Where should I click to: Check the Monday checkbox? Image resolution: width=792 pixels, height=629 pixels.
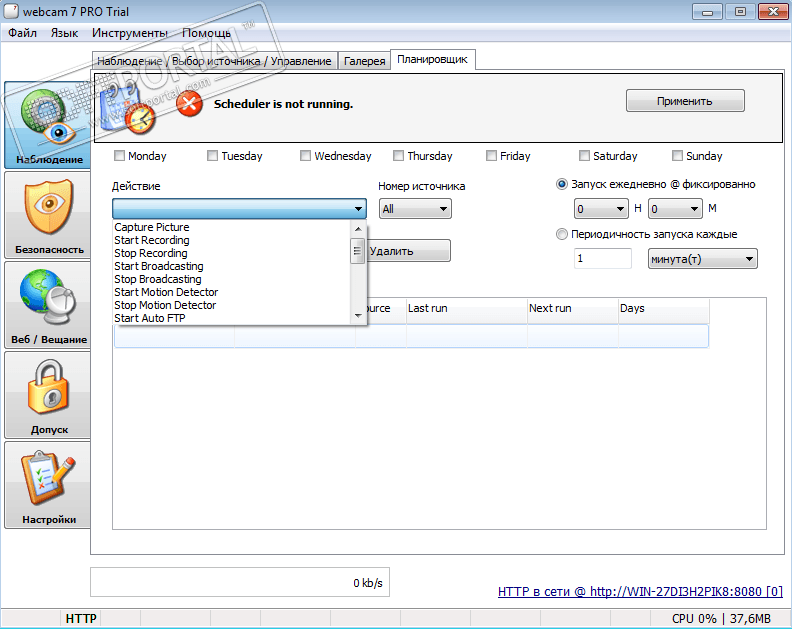tap(119, 156)
